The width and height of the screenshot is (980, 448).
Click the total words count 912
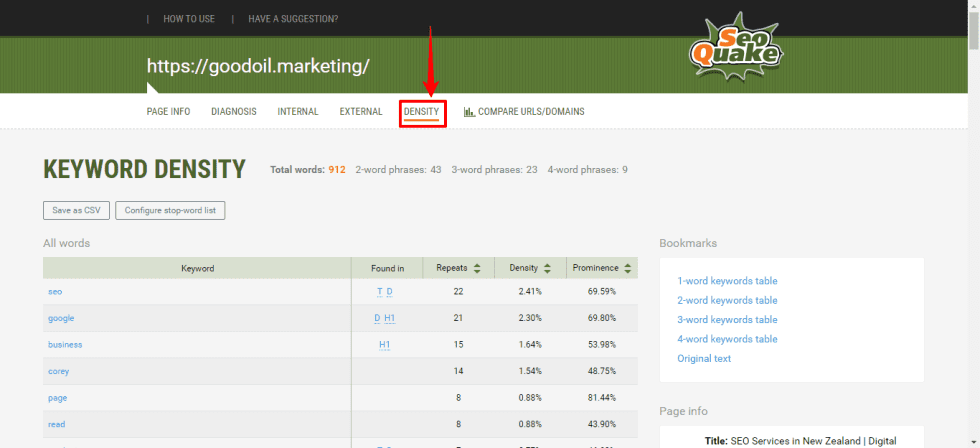click(x=337, y=169)
